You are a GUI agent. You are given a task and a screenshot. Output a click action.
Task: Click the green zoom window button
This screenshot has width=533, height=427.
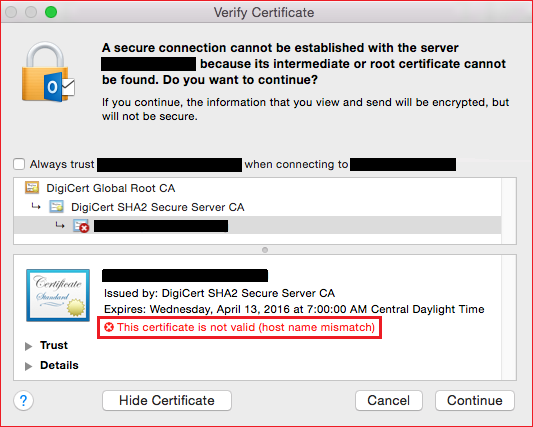51,12
